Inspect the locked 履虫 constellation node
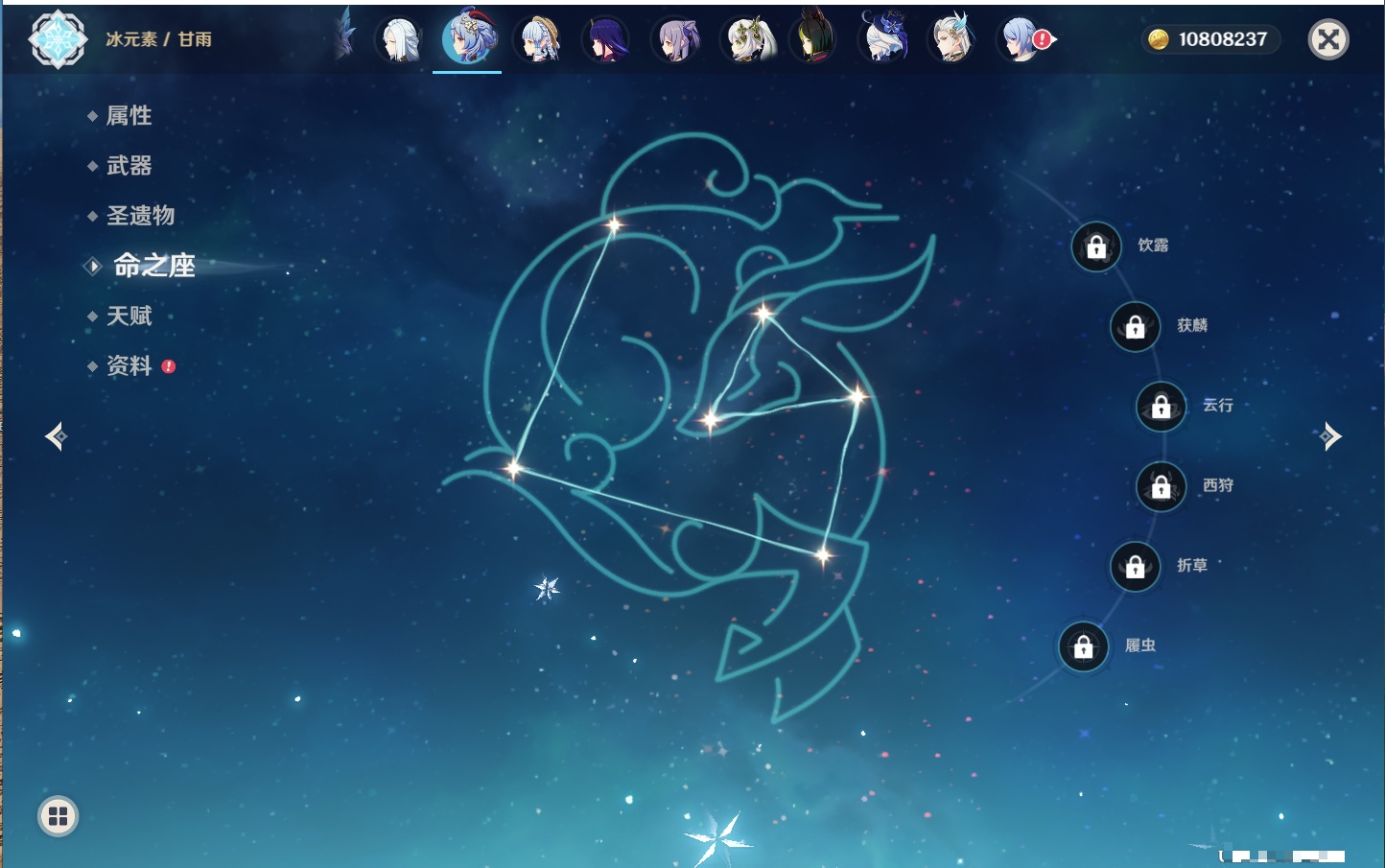This screenshot has height=868, width=1385. coord(1084,646)
